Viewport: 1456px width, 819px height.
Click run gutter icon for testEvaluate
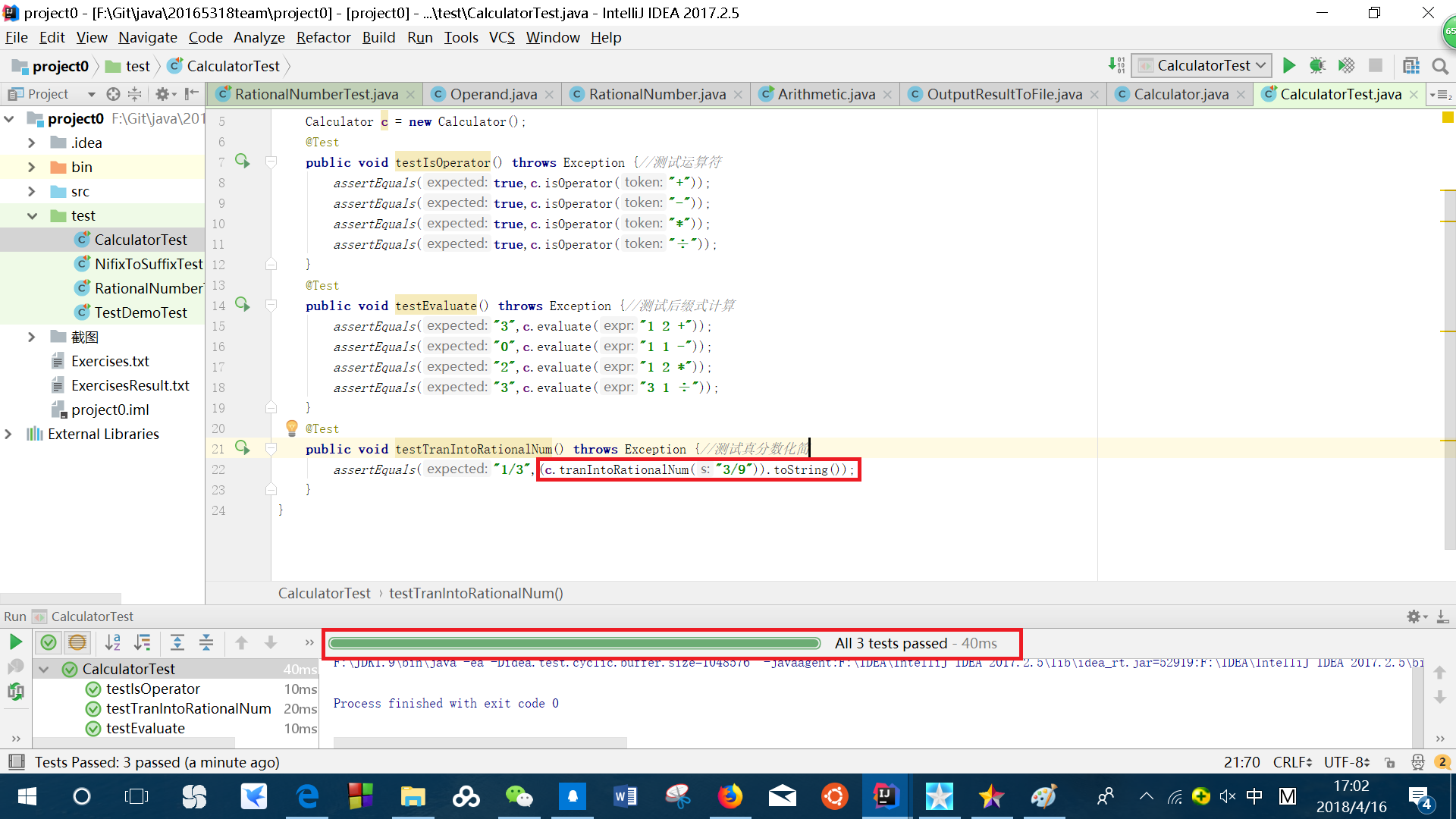click(242, 304)
